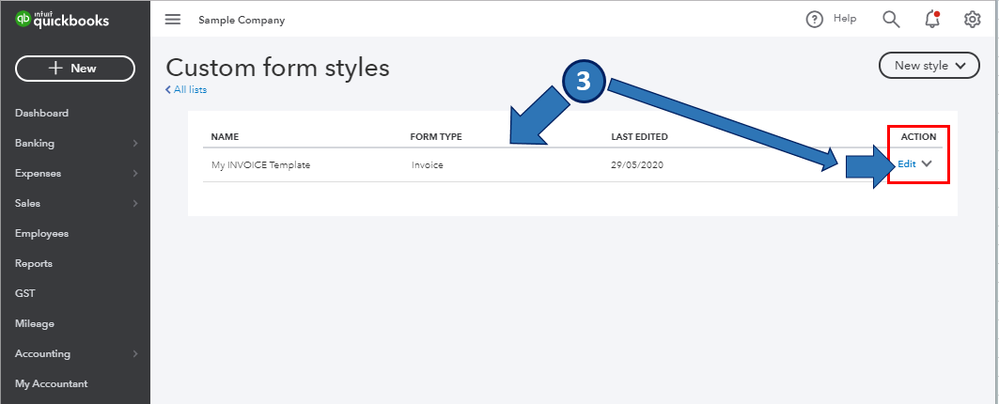Open Dashboard in the sidebar
The height and width of the screenshot is (404, 999).
coord(41,113)
